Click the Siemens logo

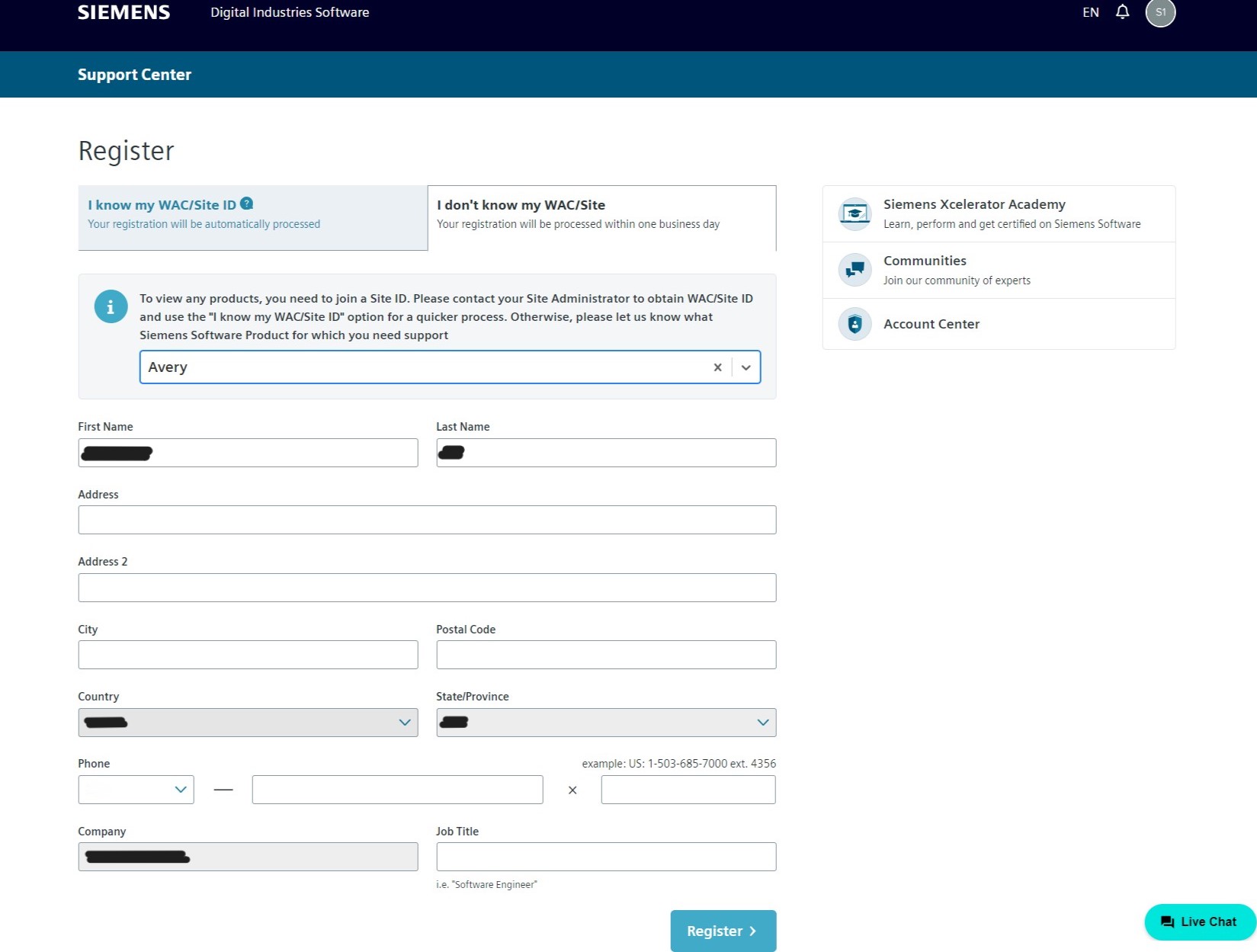pyautogui.click(x=123, y=12)
